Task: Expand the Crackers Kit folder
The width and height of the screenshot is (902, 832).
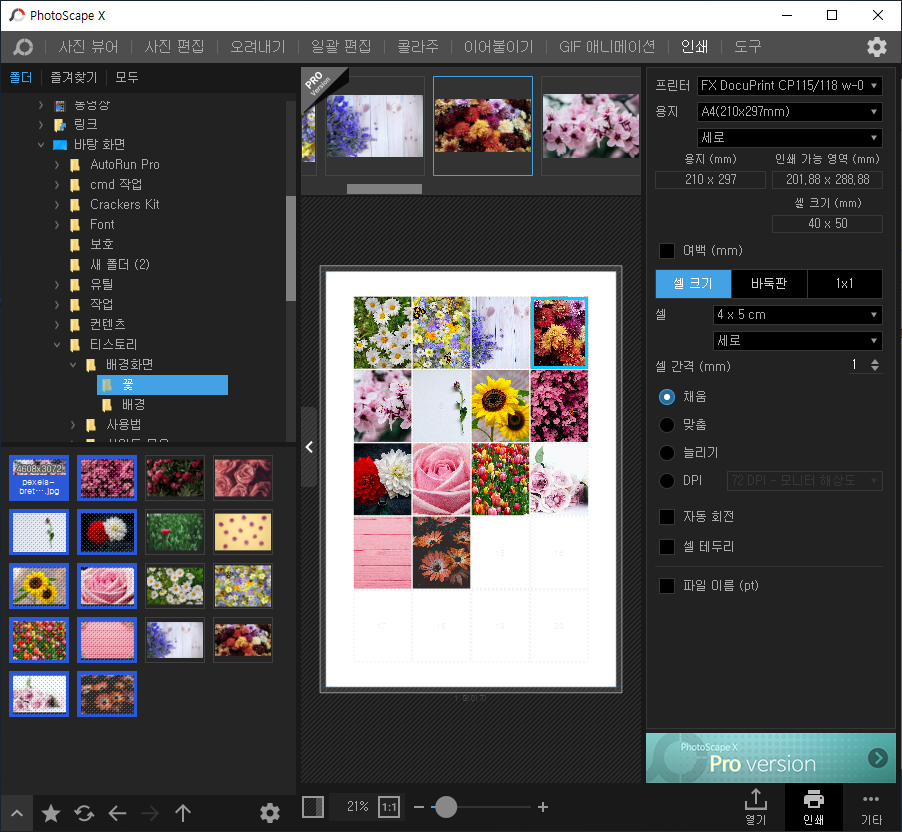Action: [x=56, y=205]
